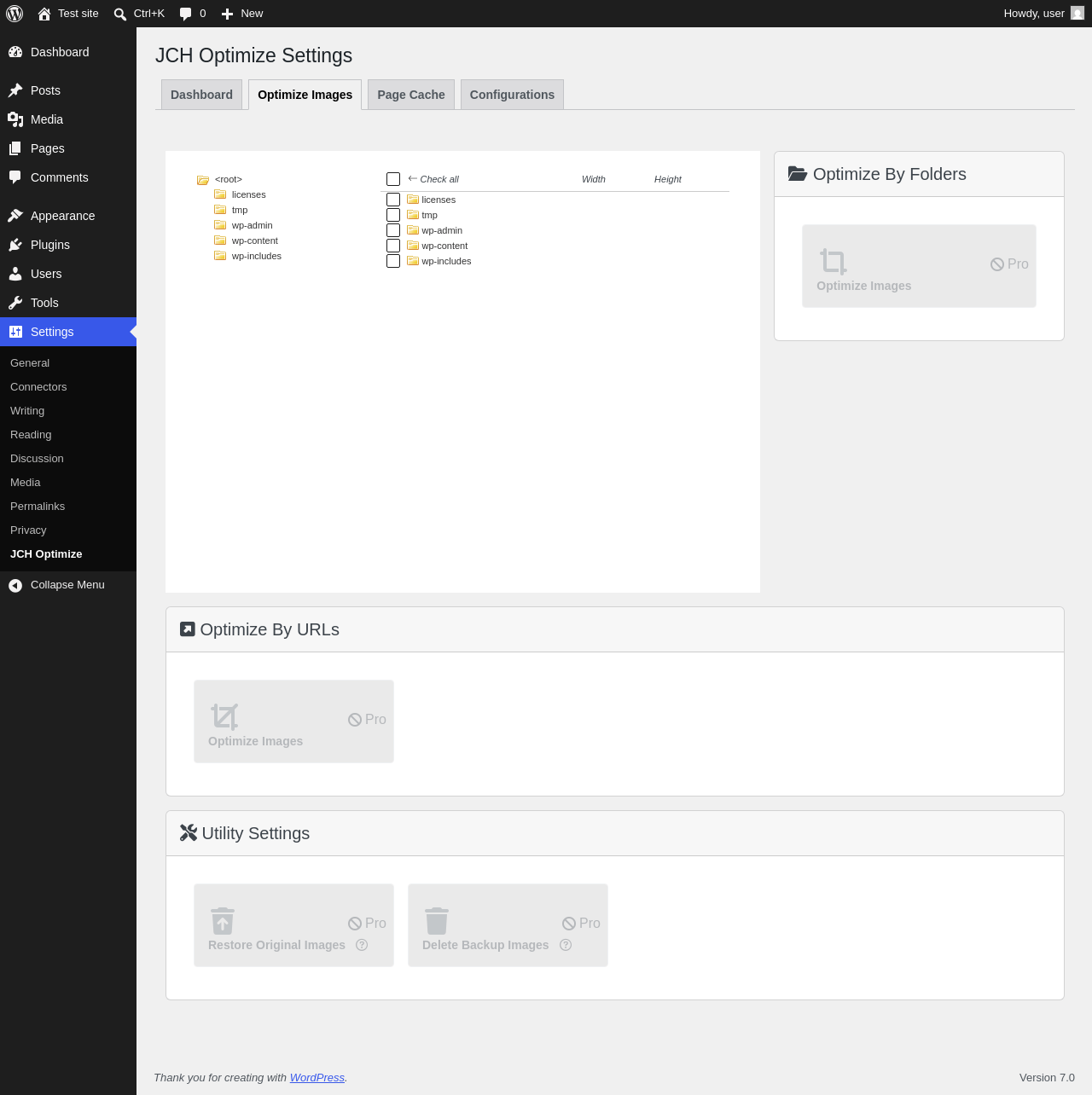Check the tmp folder checkbox
The height and width of the screenshot is (1095, 1092).
coord(393,215)
